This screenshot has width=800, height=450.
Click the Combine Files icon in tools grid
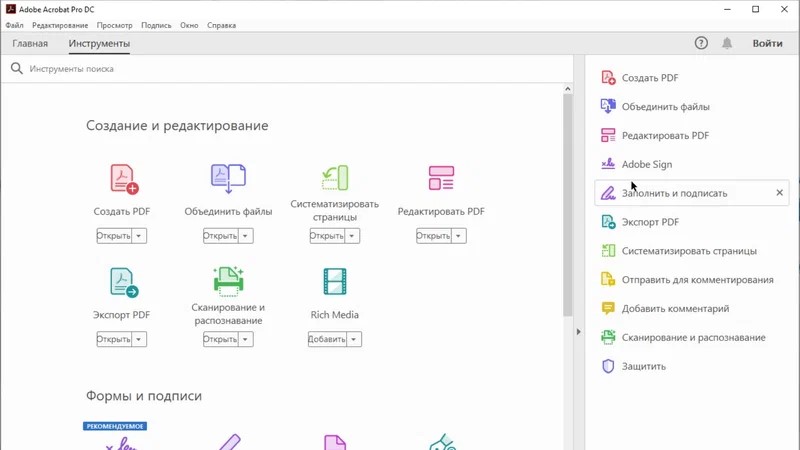[228, 179]
